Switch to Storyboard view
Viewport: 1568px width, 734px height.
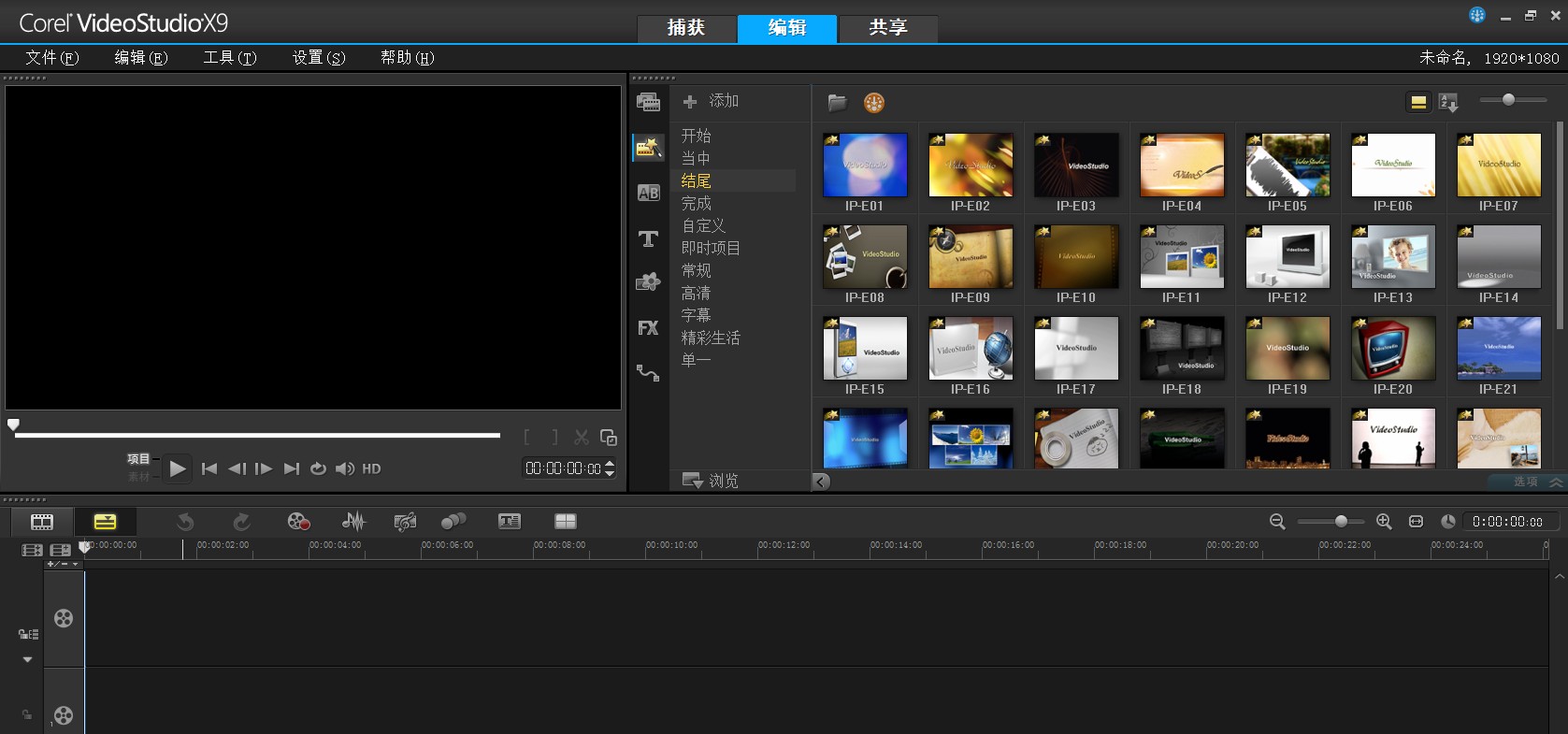(x=42, y=522)
